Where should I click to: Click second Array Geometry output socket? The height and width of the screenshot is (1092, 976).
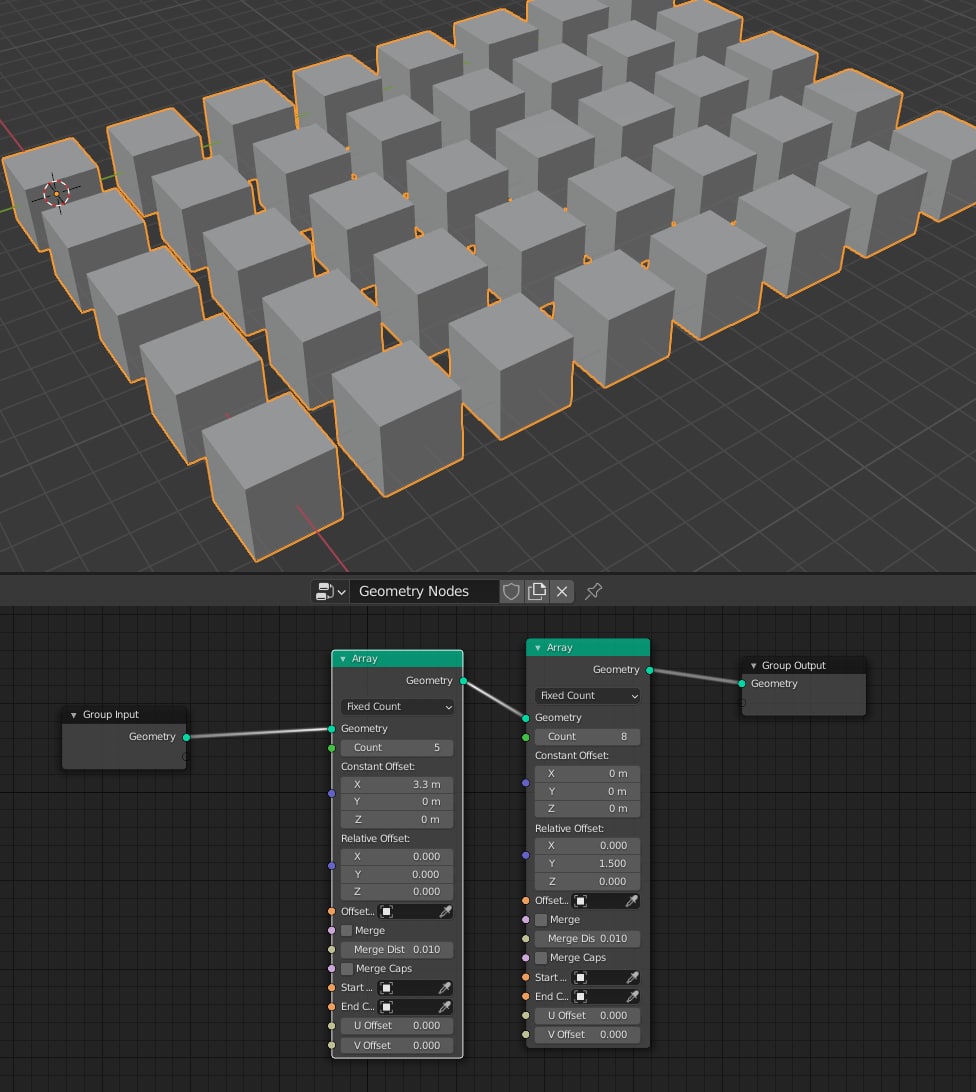click(x=650, y=670)
